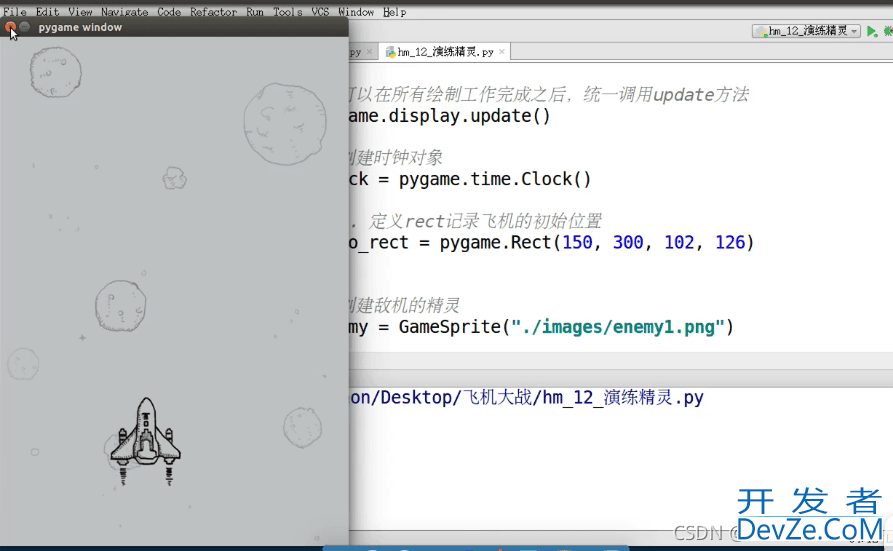893x551 pixels.
Task: Open the Tools menu
Action: (x=288, y=11)
